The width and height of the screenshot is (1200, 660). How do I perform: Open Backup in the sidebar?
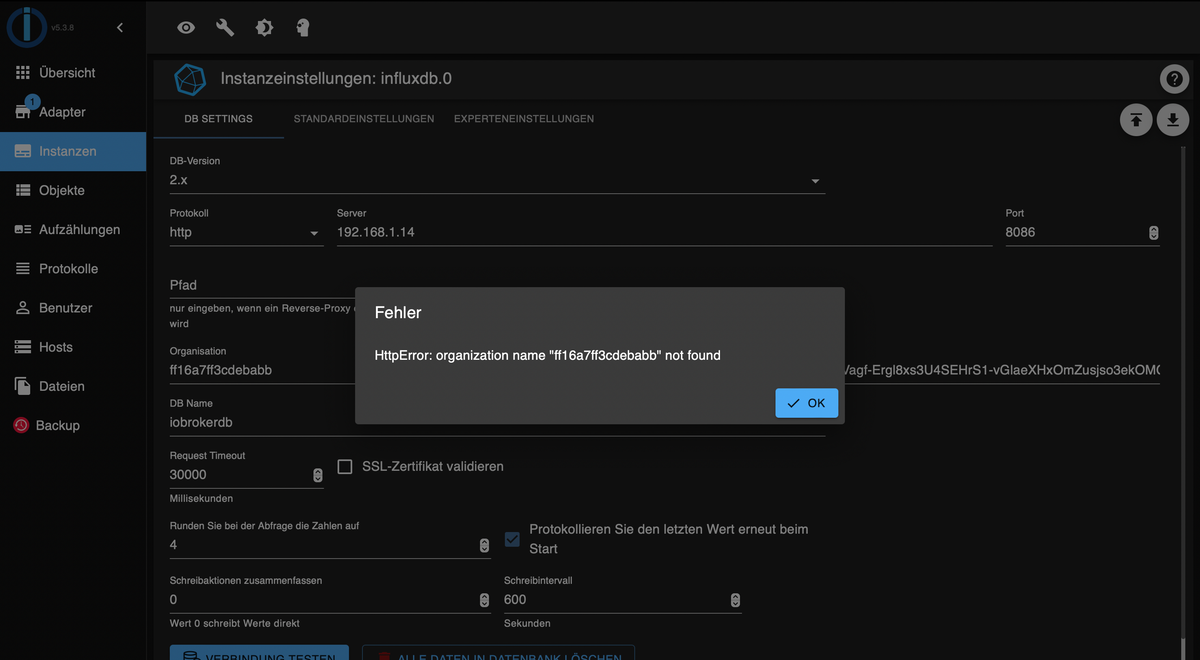(x=73, y=425)
